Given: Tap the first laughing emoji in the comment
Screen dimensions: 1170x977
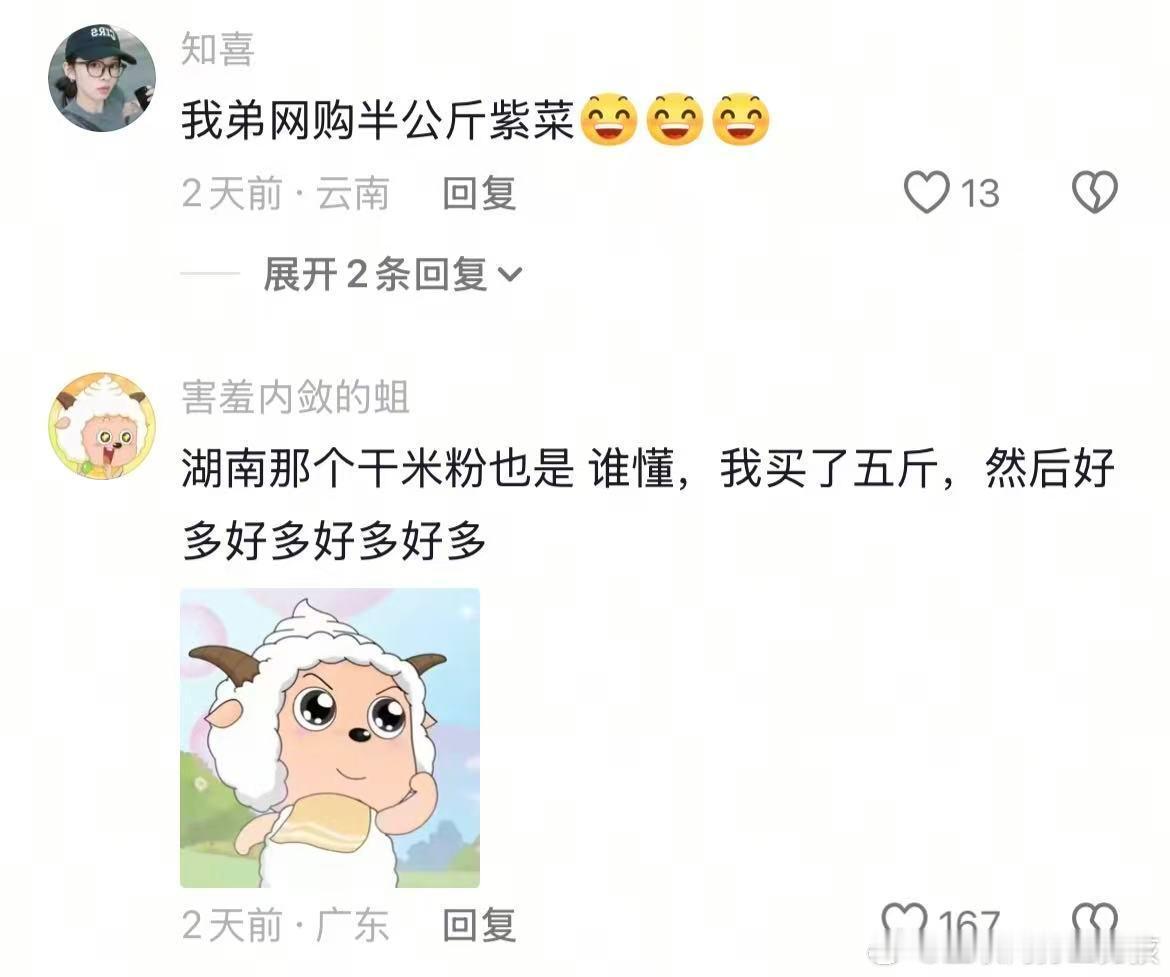Looking at the screenshot, I should click(609, 119).
